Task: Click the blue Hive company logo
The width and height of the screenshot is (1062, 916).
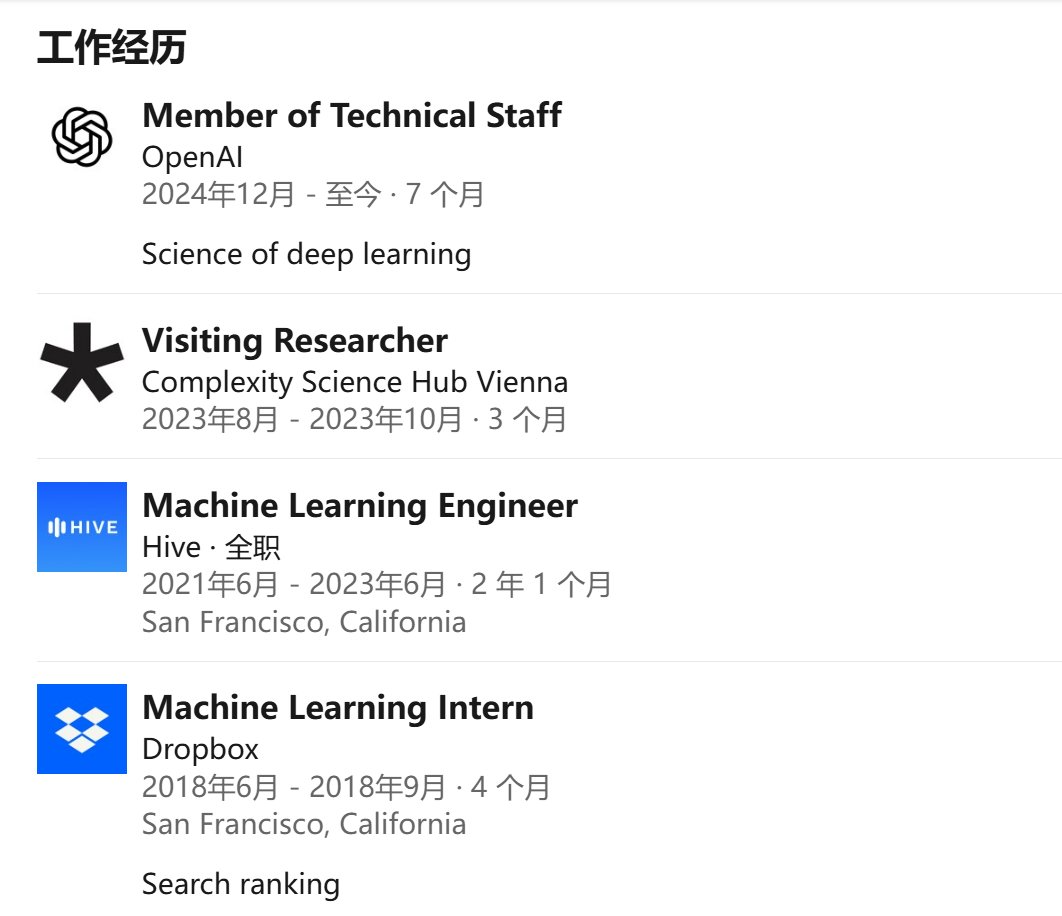Action: click(x=82, y=527)
